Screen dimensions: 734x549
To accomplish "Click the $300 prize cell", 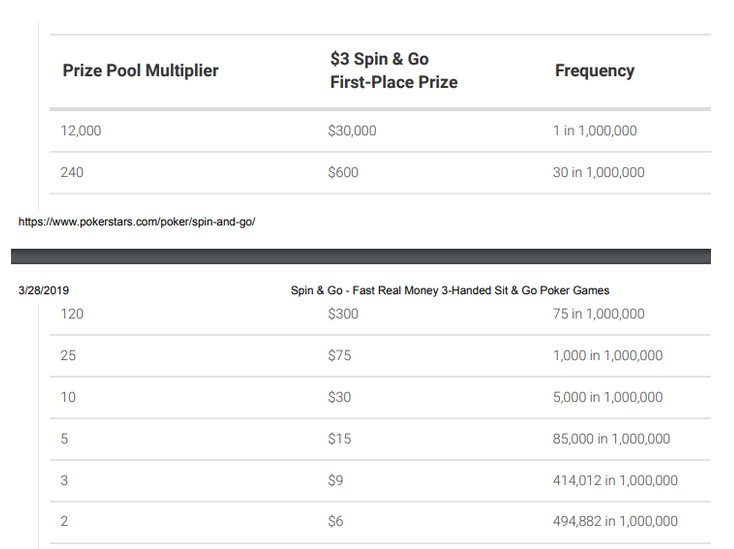I will (x=343, y=314).
